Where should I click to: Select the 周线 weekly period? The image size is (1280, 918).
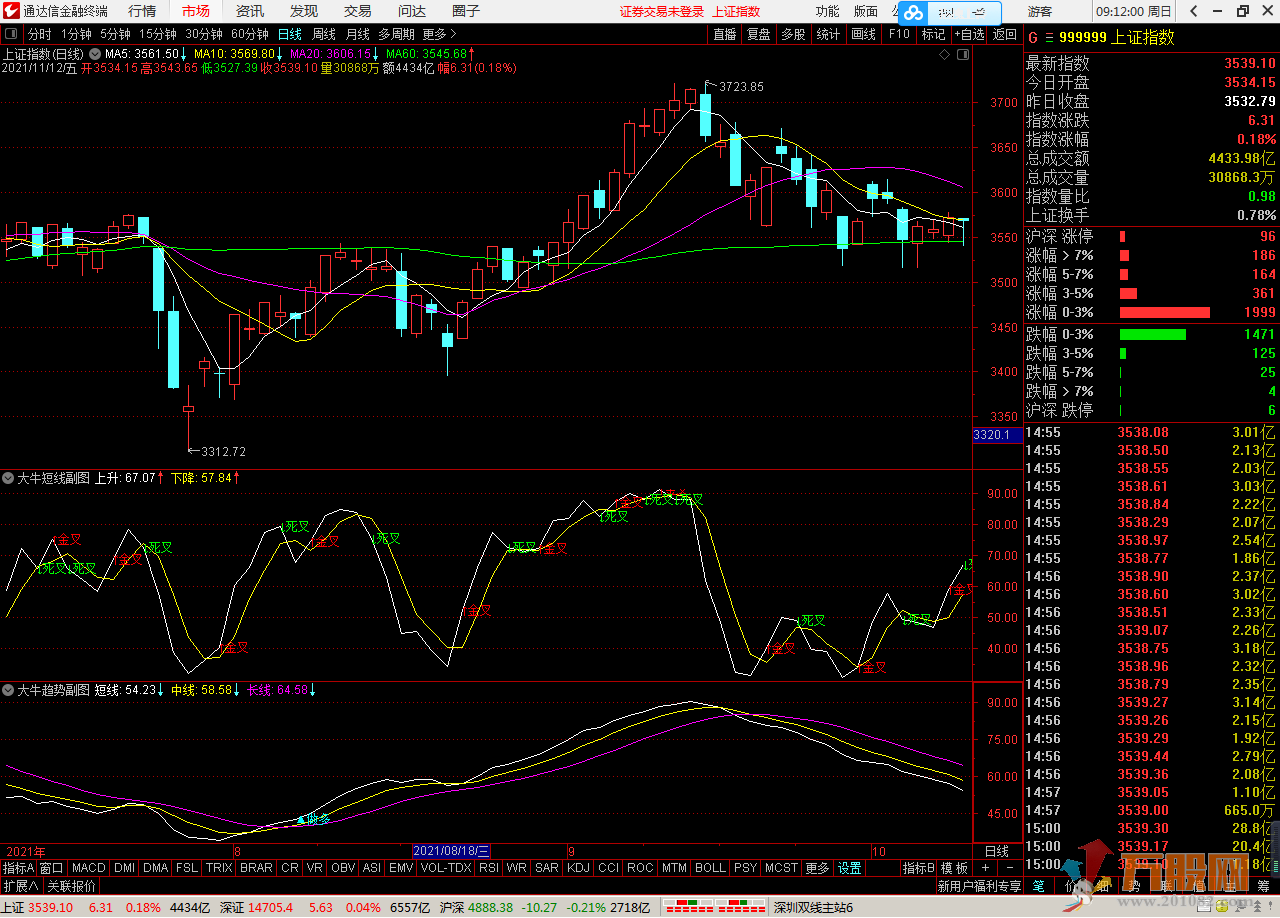(323, 34)
